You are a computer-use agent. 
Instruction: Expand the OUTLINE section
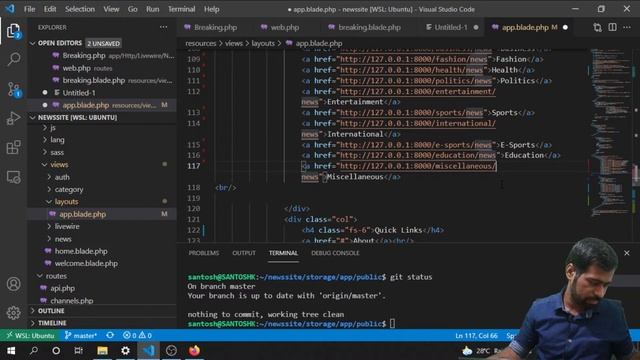[x=102, y=311]
